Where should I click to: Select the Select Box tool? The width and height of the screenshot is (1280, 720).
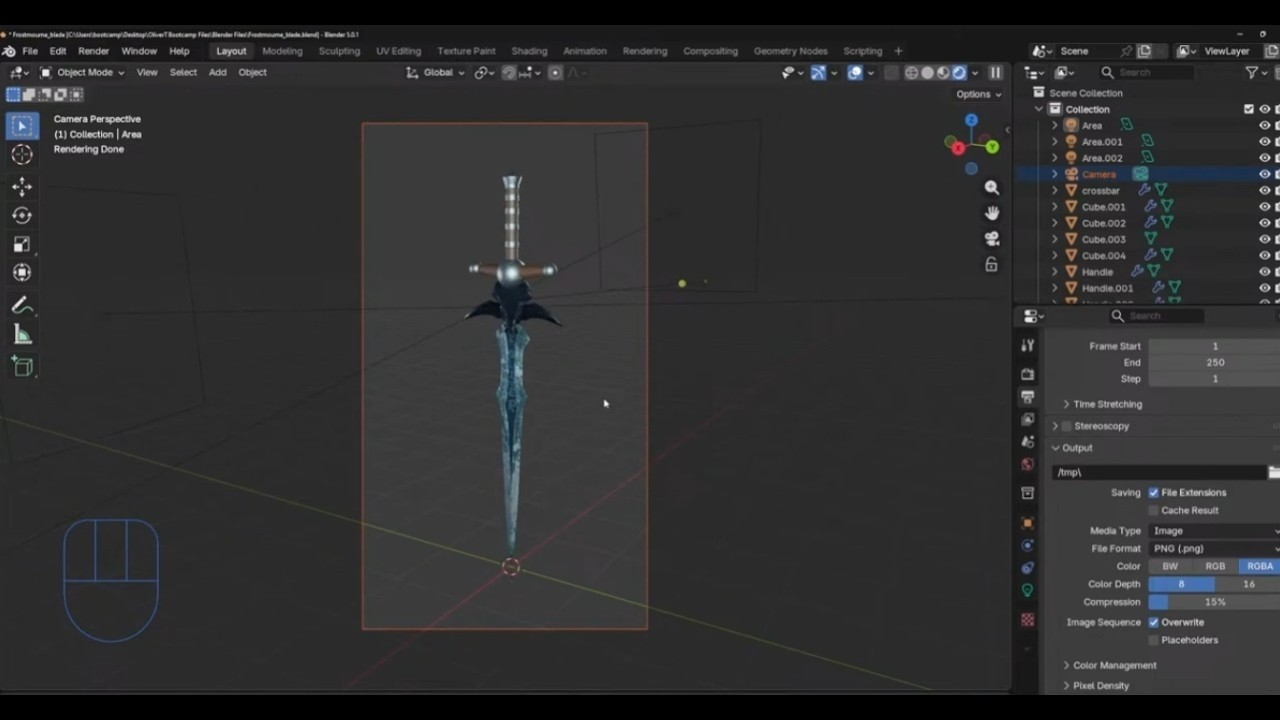[22, 126]
